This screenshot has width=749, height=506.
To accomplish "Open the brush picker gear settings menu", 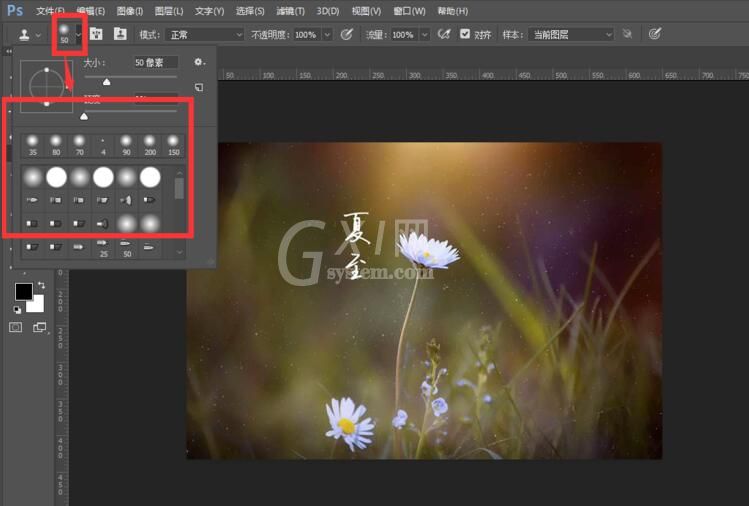I will [x=199, y=62].
